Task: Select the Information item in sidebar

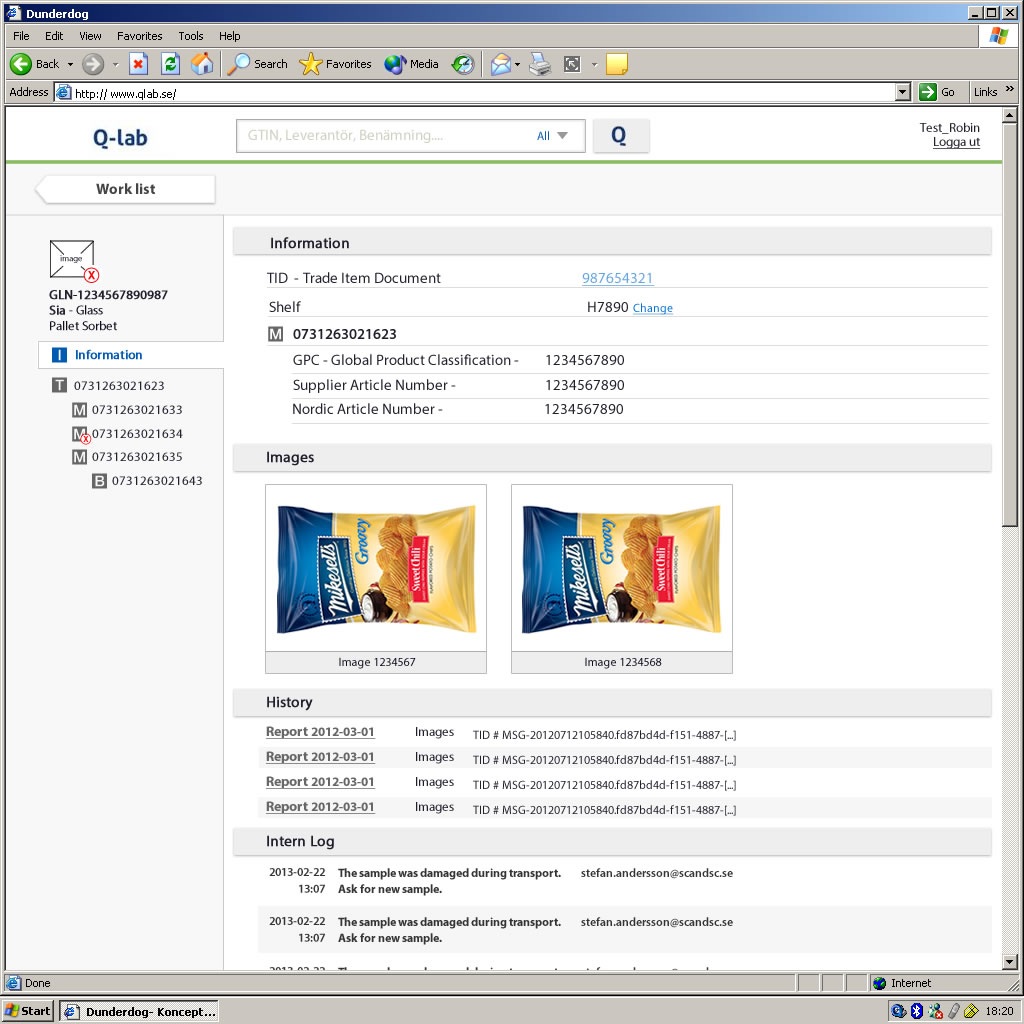Action: pyautogui.click(x=108, y=355)
